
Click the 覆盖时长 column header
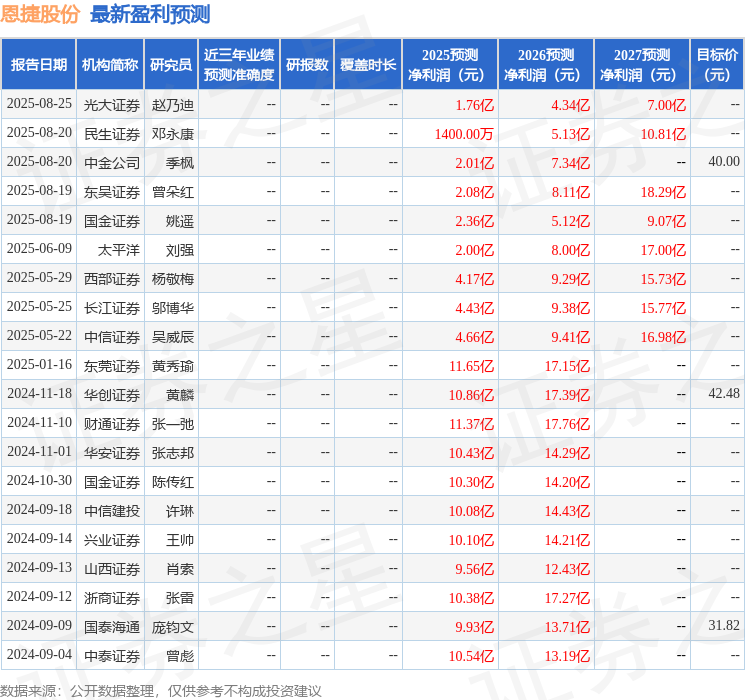[368, 65]
